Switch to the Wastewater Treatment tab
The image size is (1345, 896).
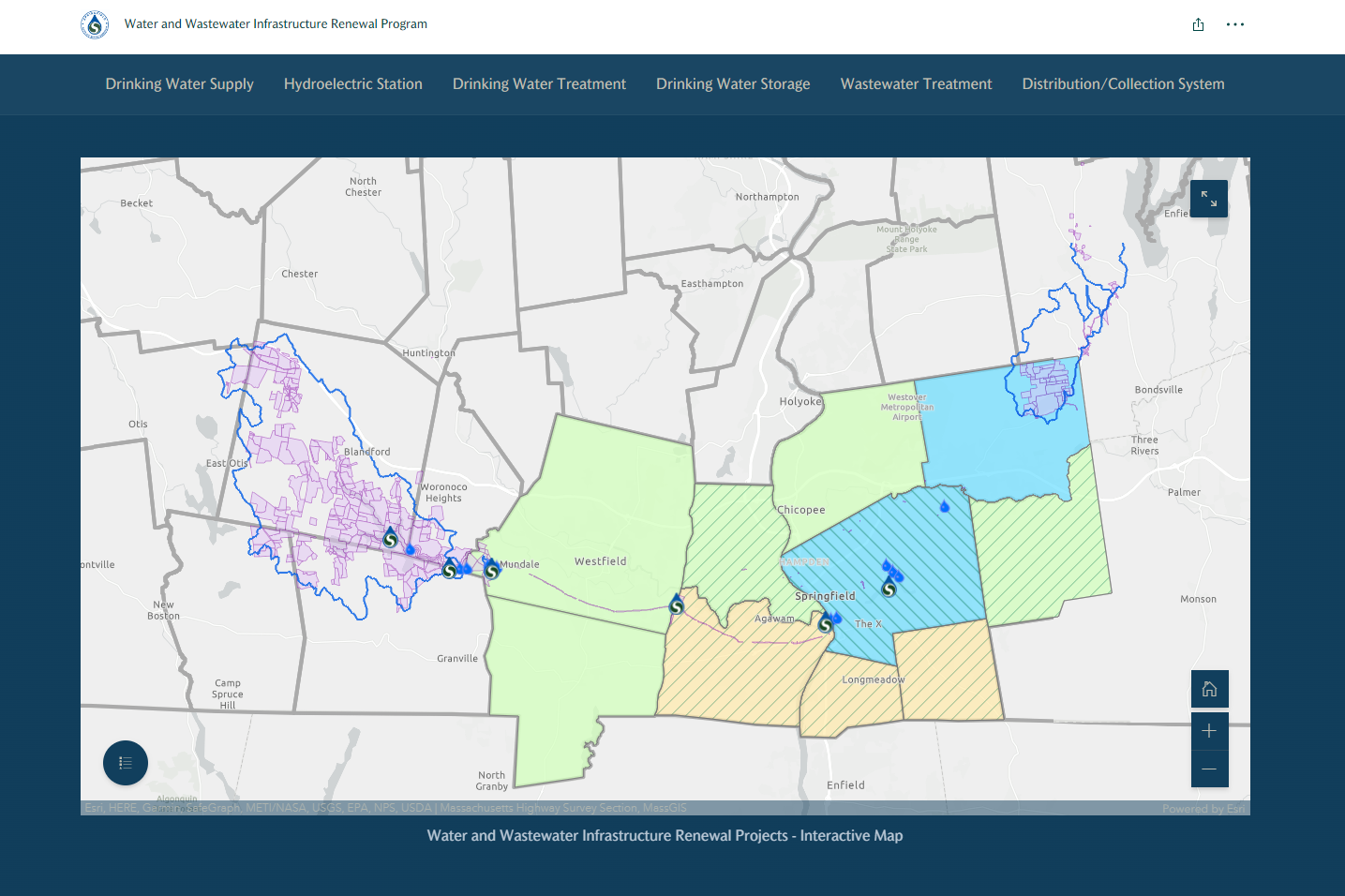coord(916,83)
